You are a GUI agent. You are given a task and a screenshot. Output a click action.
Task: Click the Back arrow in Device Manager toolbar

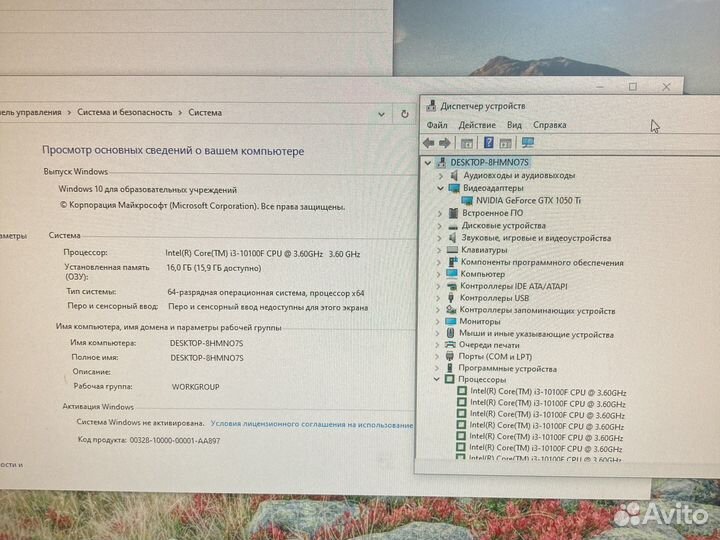tap(429, 143)
